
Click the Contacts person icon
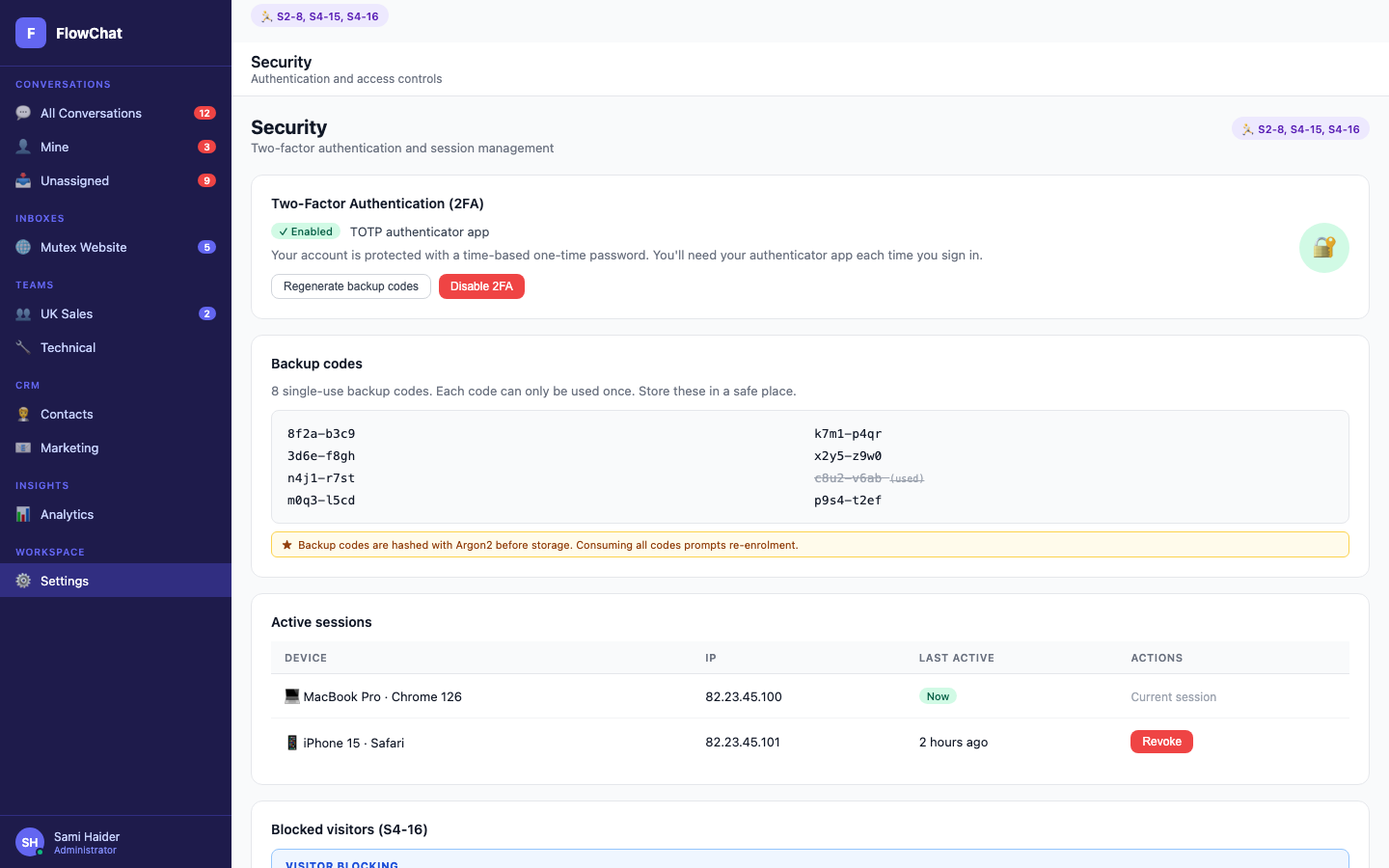click(x=23, y=414)
